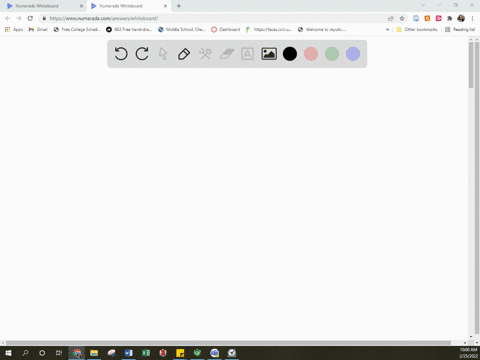Reload the current page
Screen dimensions: 480x360
pyautogui.click(x=30, y=18)
